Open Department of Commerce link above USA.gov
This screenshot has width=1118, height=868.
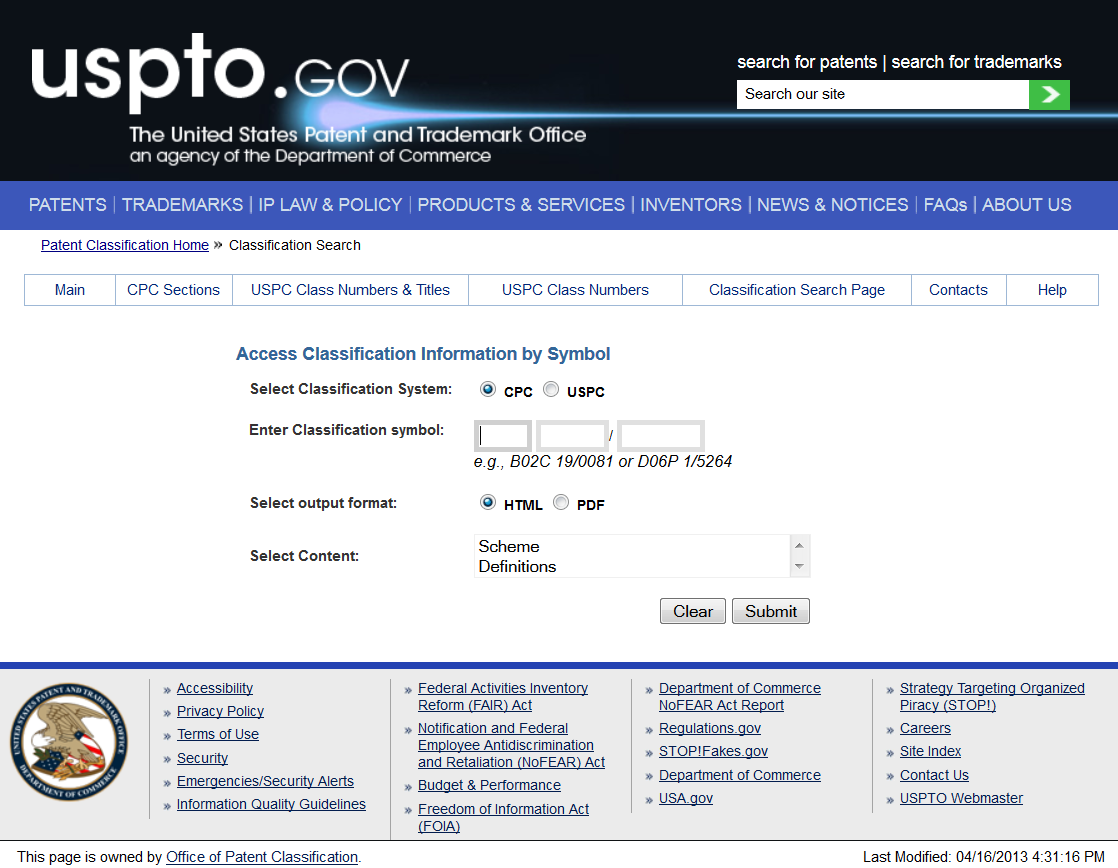pos(739,775)
